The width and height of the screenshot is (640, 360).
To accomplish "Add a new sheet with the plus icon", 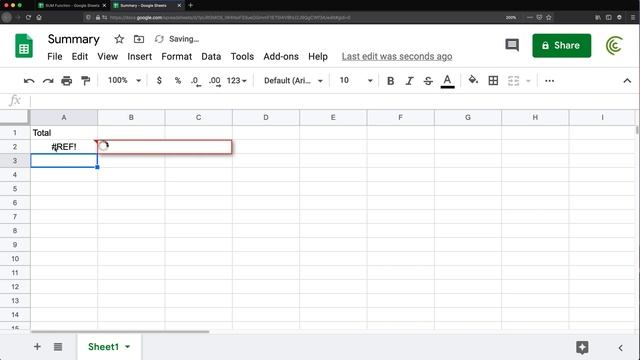I will coord(37,347).
